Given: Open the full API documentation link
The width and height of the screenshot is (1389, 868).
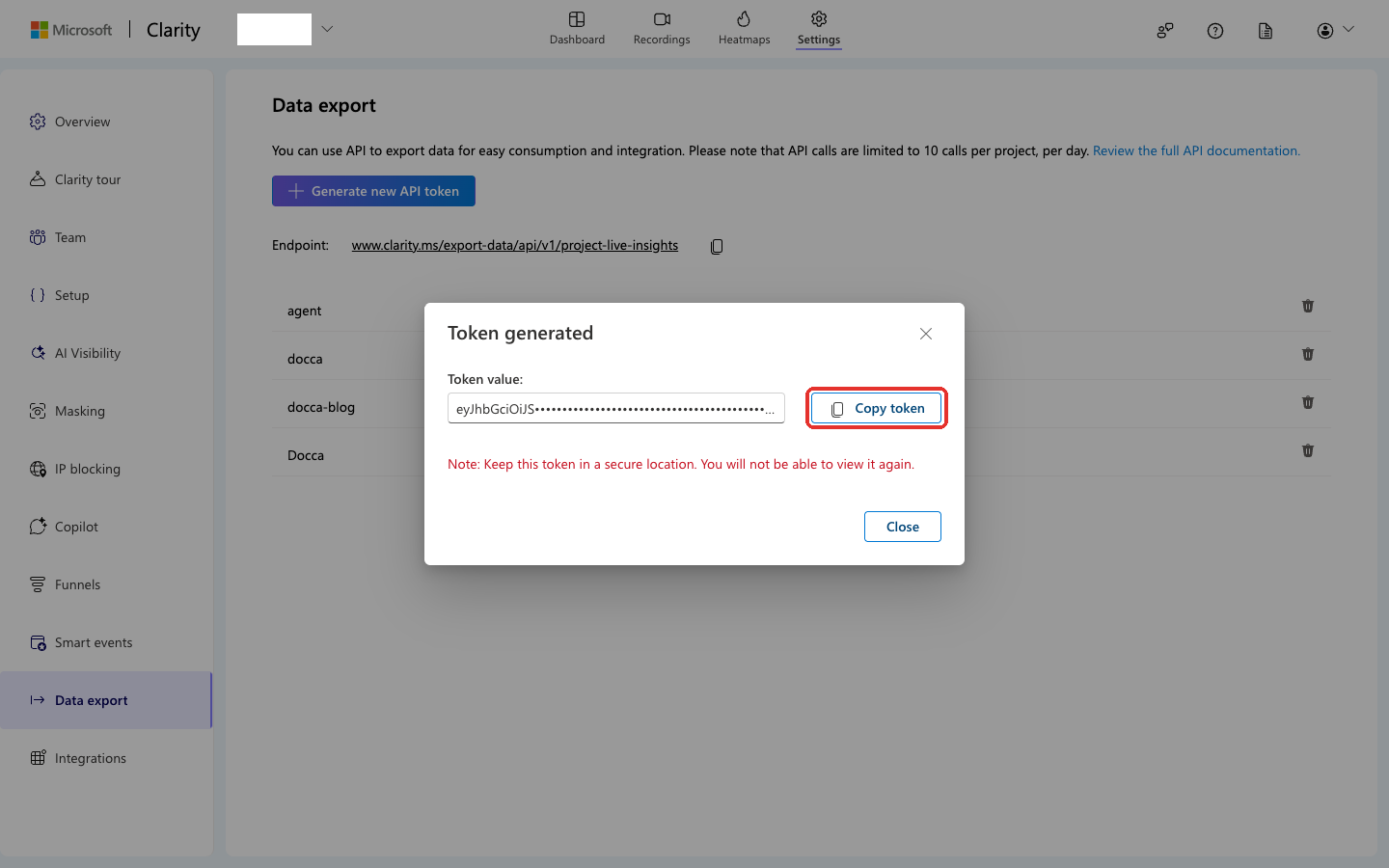Looking at the screenshot, I should point(1196,150).
